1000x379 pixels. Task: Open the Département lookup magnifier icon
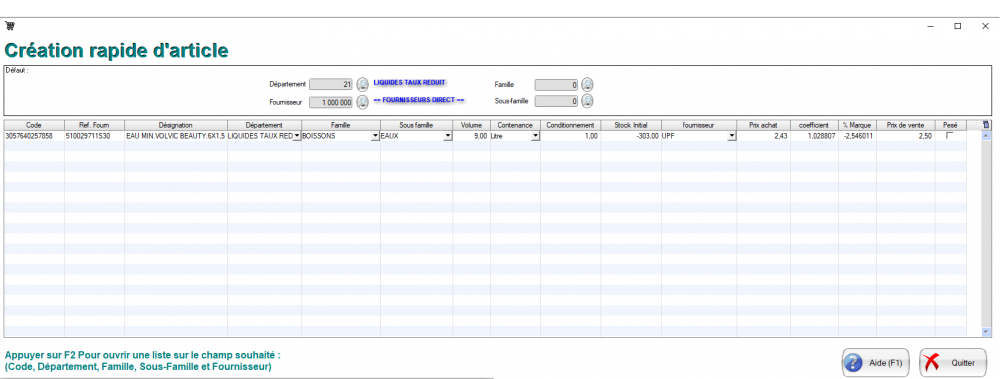pos(362,84)
